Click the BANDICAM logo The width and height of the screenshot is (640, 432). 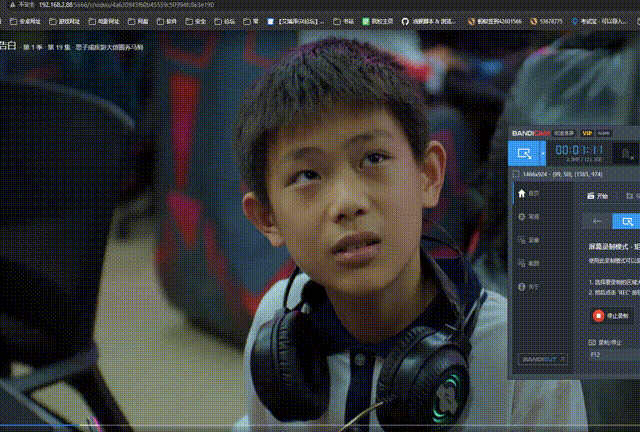tap(531, 133)
